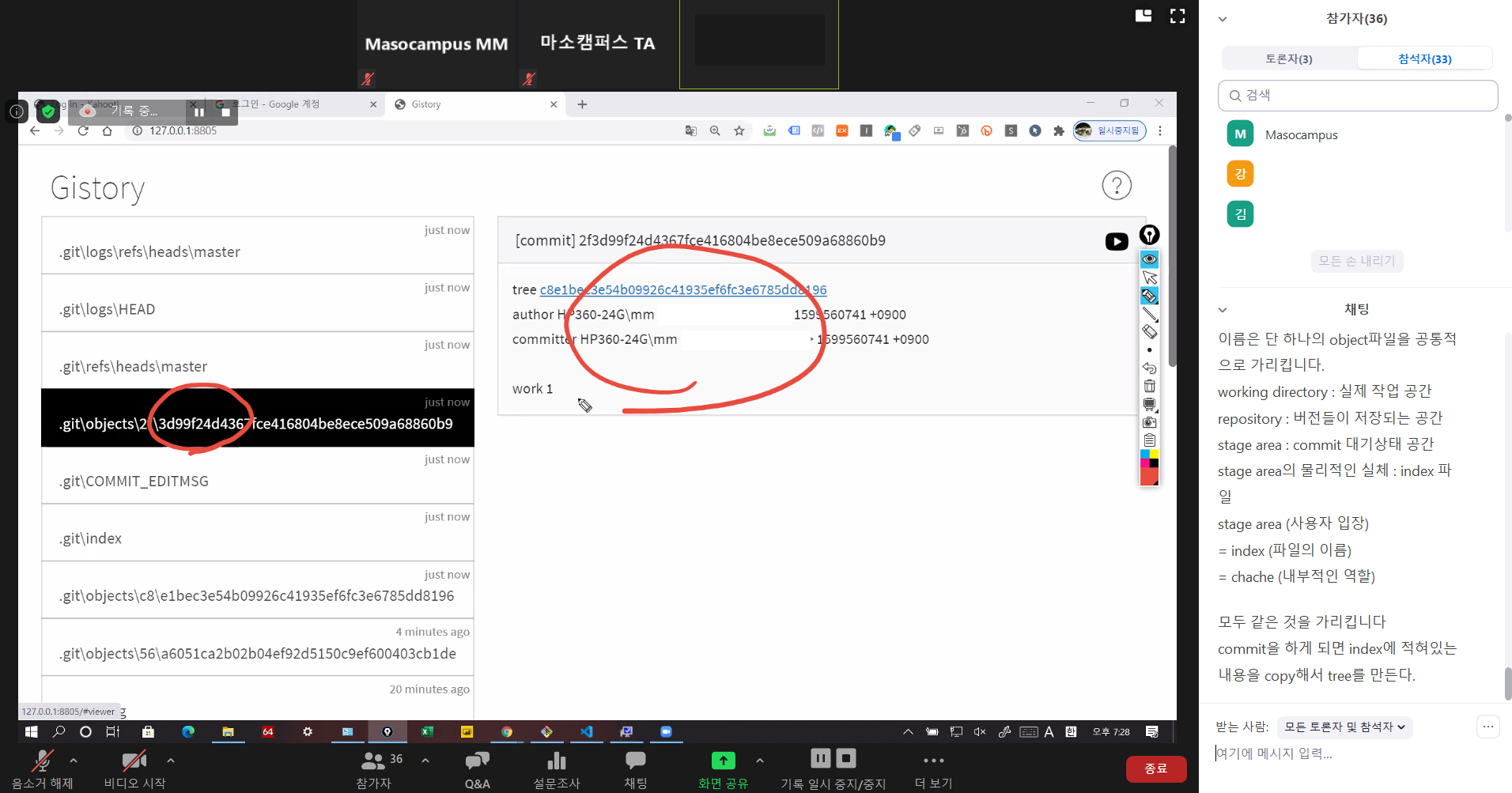Click the undo arrow in annotation toolbar
Image resolution: width=1512 pixels, height=793 pixels.
1150,368
